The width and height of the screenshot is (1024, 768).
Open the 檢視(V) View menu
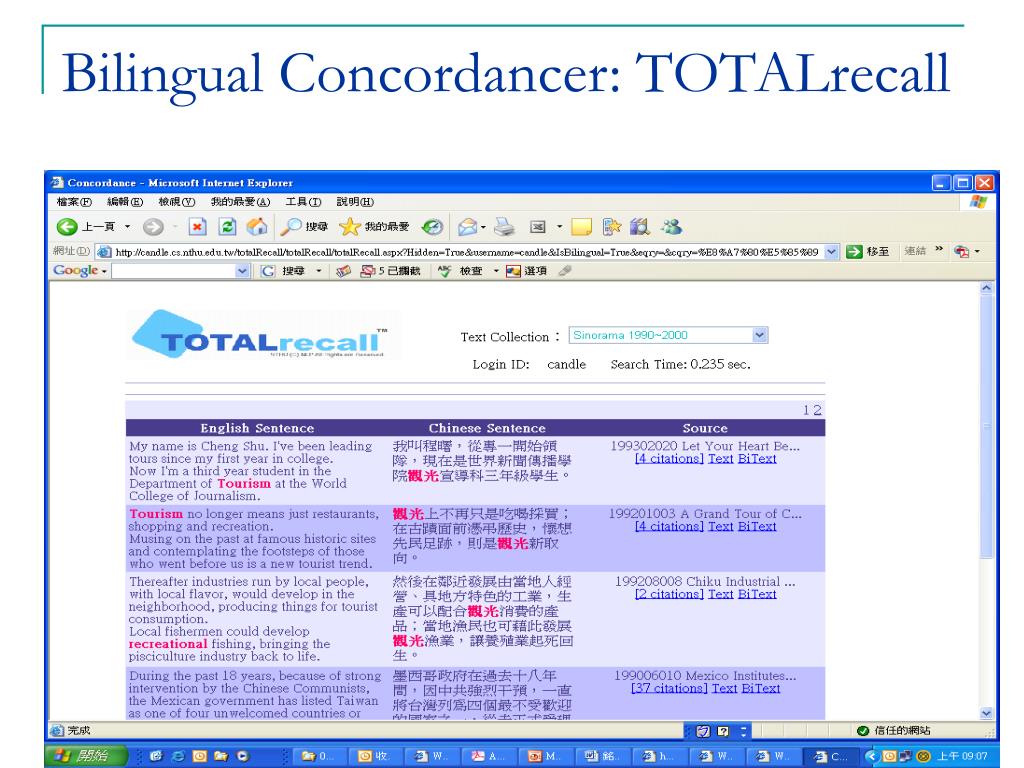(177, 202)
